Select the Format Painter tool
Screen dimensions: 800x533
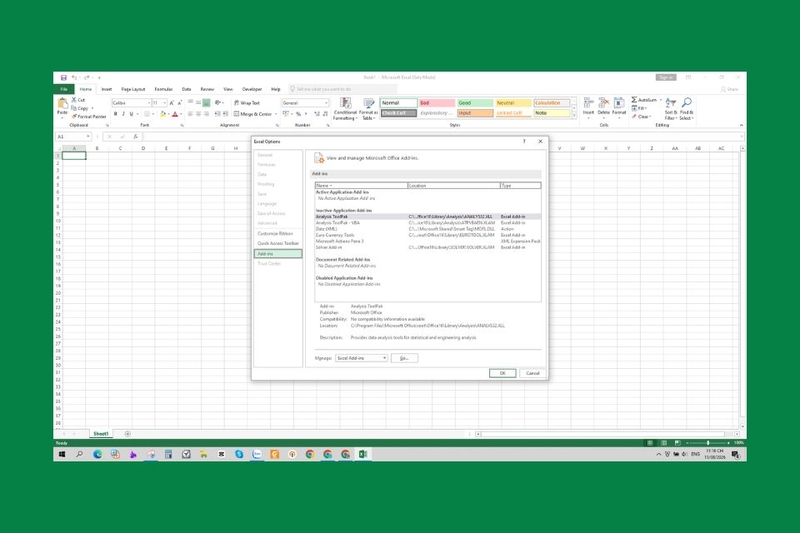point(89,117)
